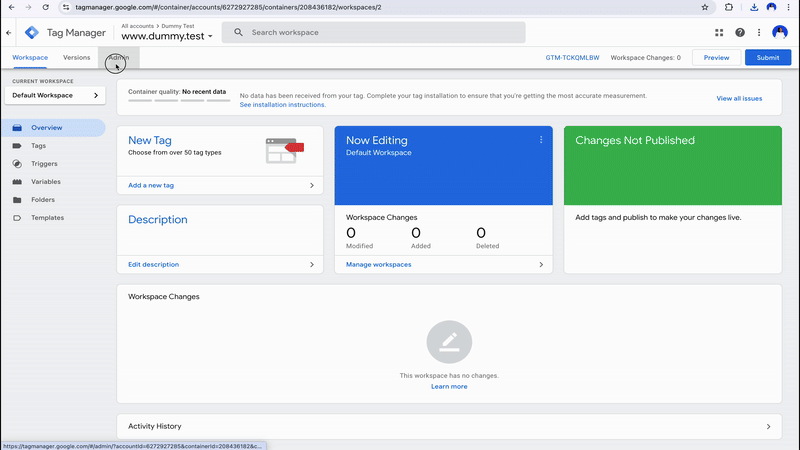Click the Google apps grid icon
This screenshot has height=450, width=800.
pyautogui.click(x=719, y=32)
